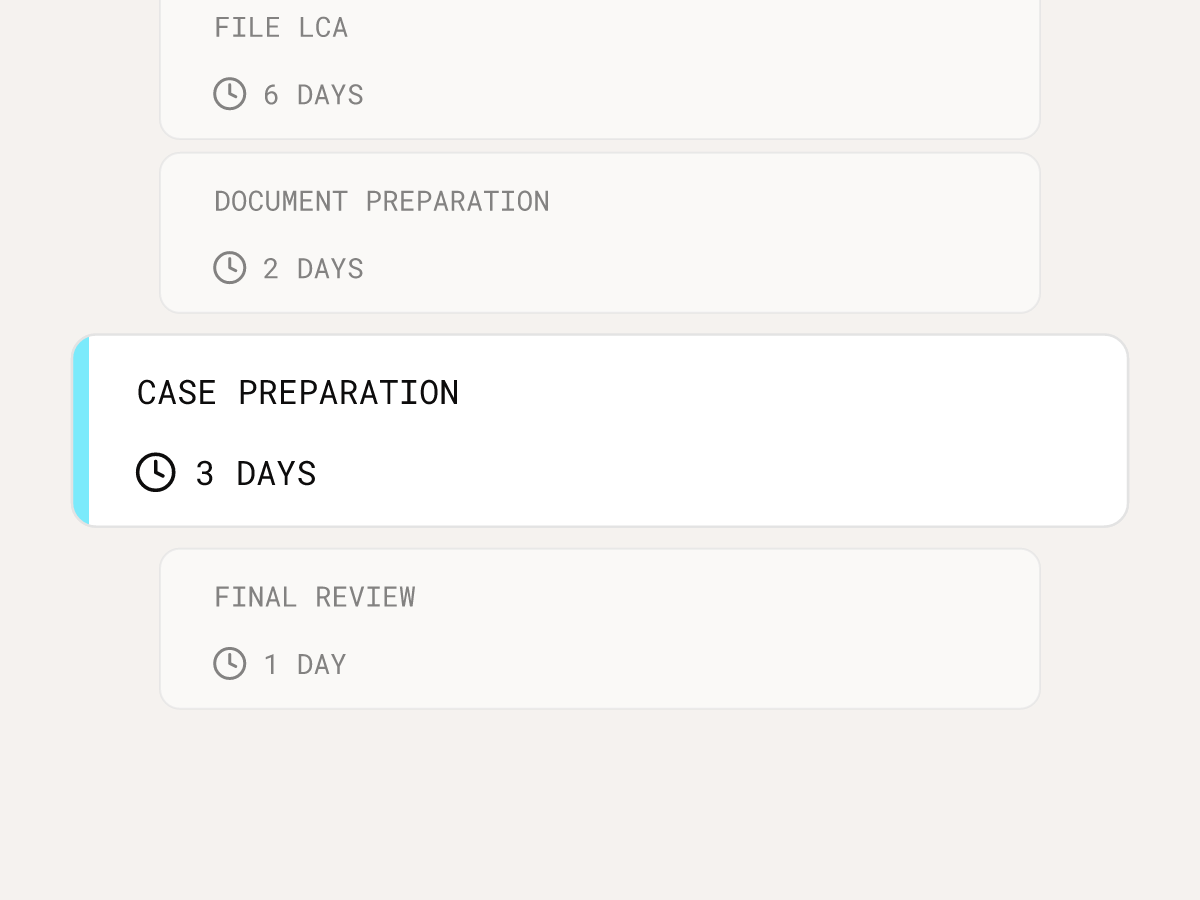Click the clock icon in Case Preparation card

[156, 472]
